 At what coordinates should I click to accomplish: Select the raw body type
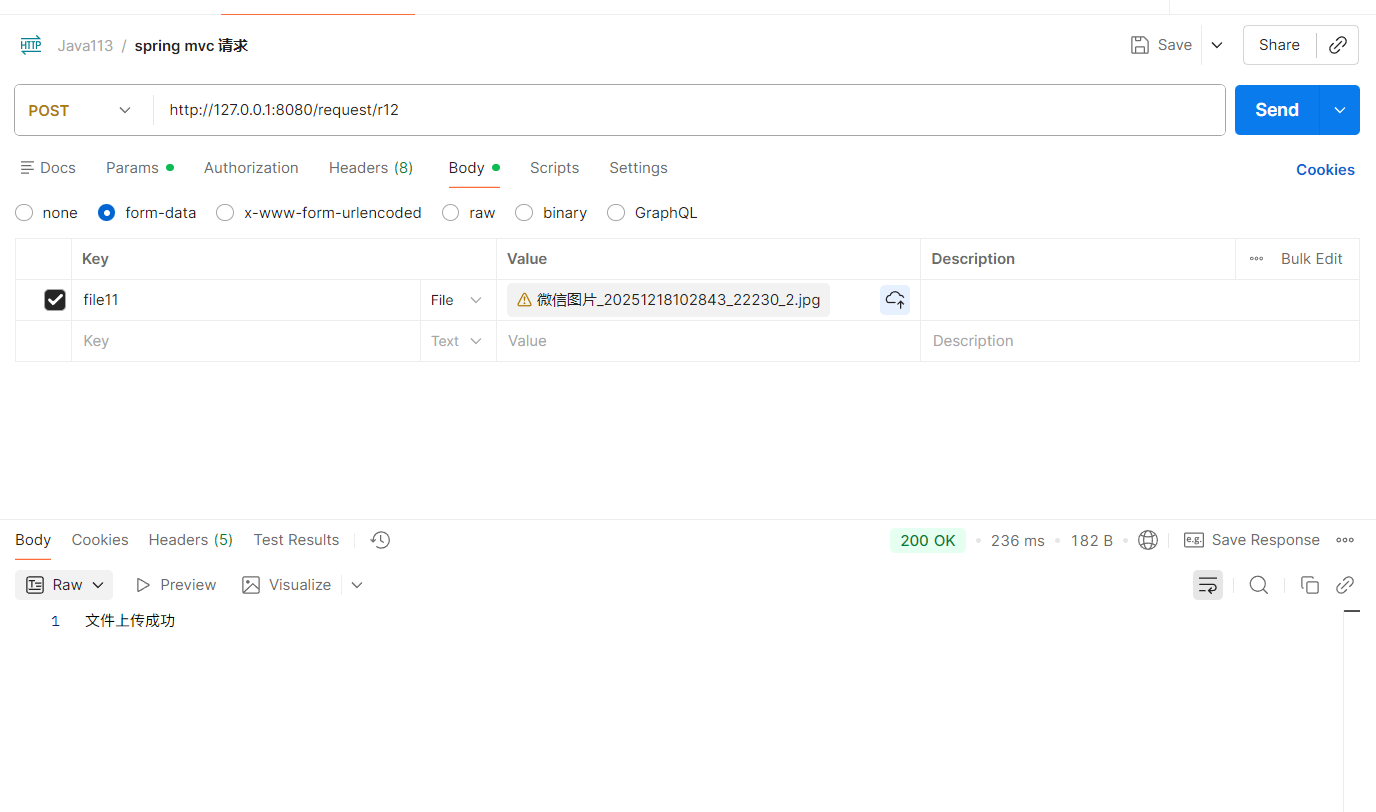pyautogui.click(x=451, y=213)
